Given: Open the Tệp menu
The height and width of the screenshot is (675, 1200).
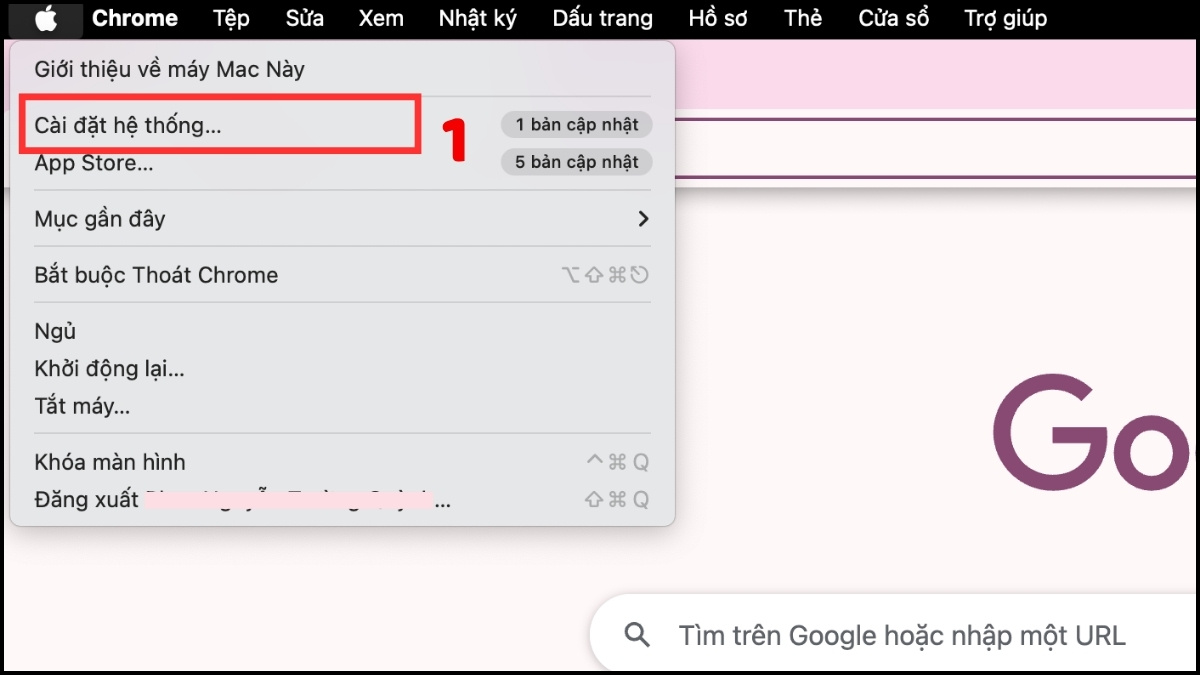Looking at the screenshot, I should click(231, 18).
